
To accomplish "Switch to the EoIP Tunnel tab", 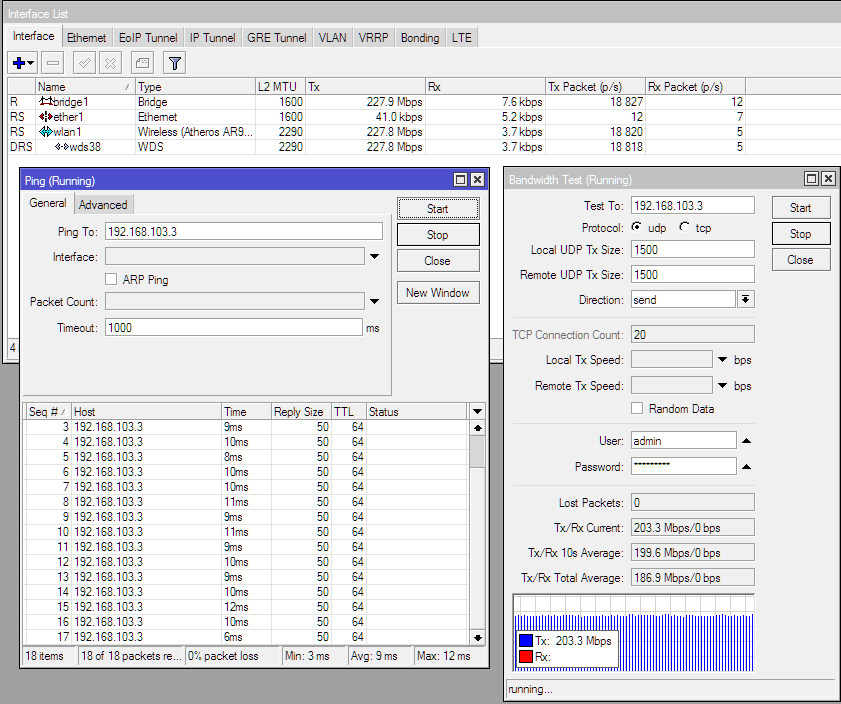I will click(x=148, y=38).
